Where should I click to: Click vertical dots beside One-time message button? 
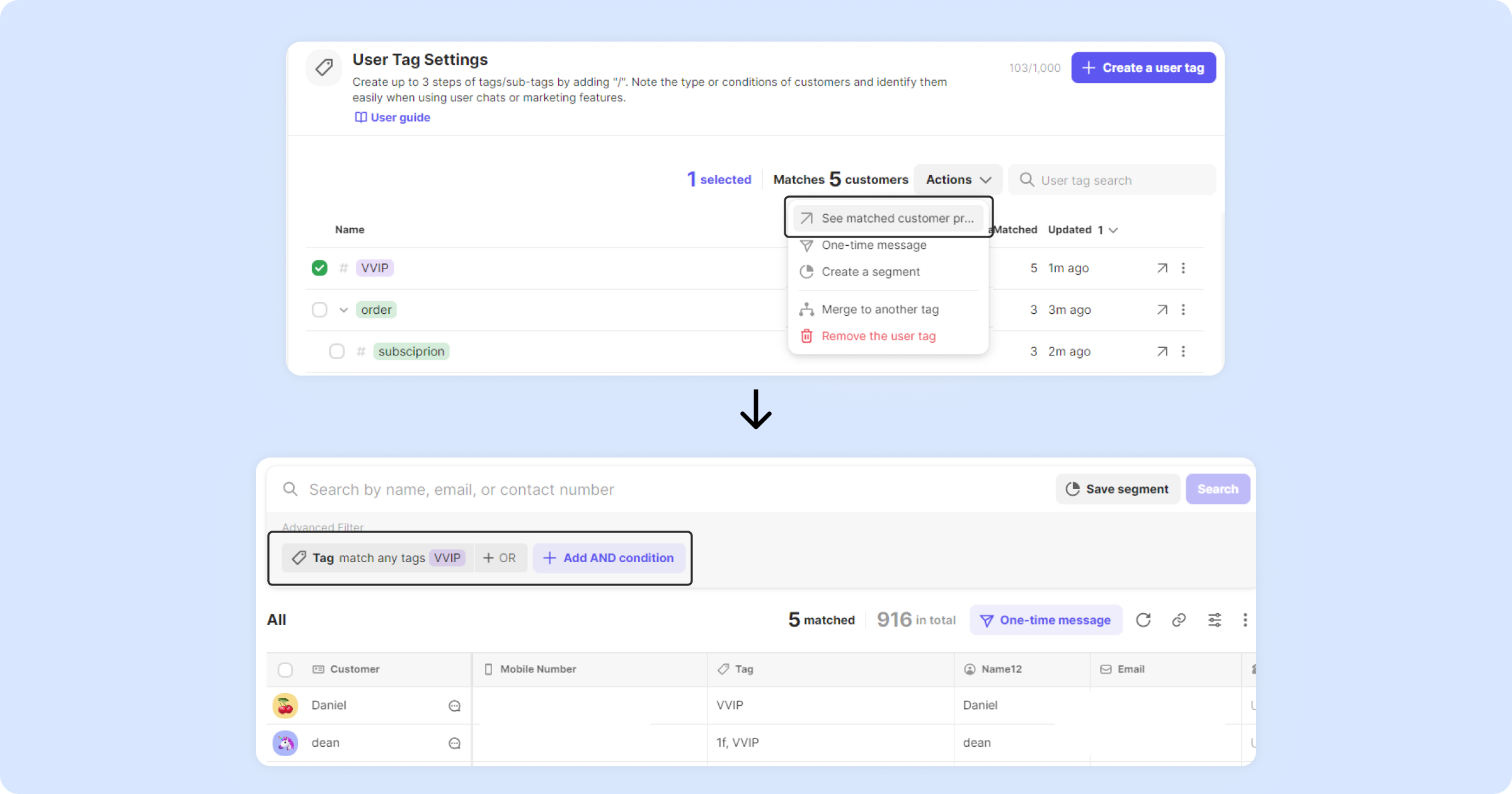coord(1245,620)
